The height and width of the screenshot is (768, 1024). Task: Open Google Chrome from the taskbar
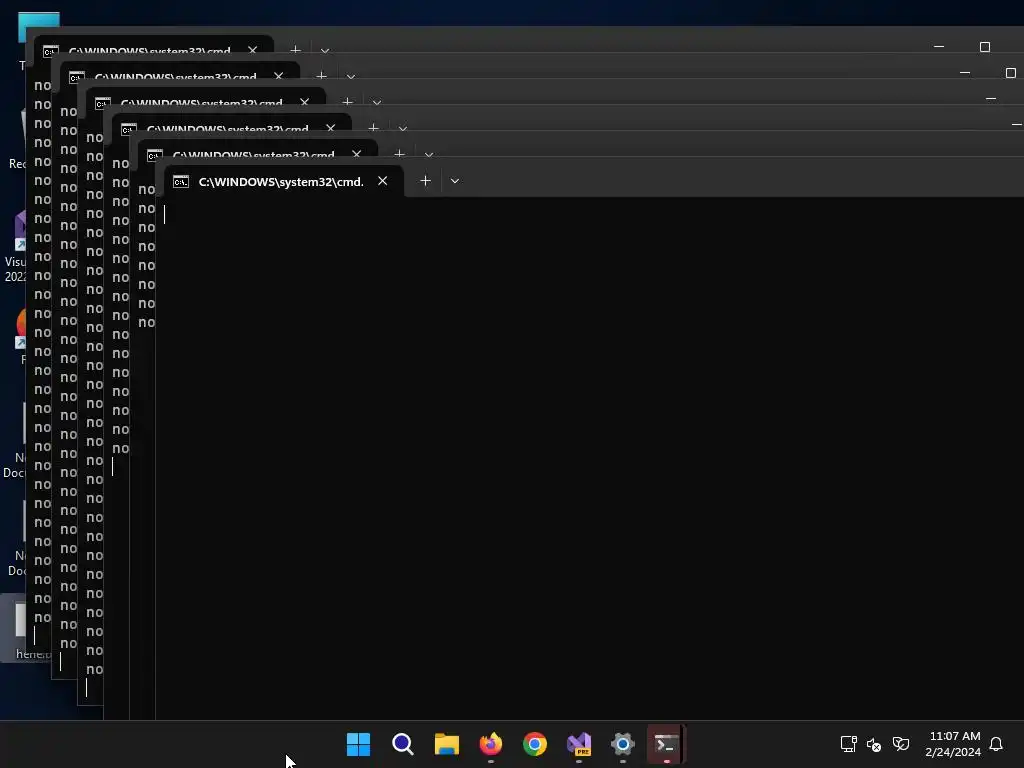(535, 744)
